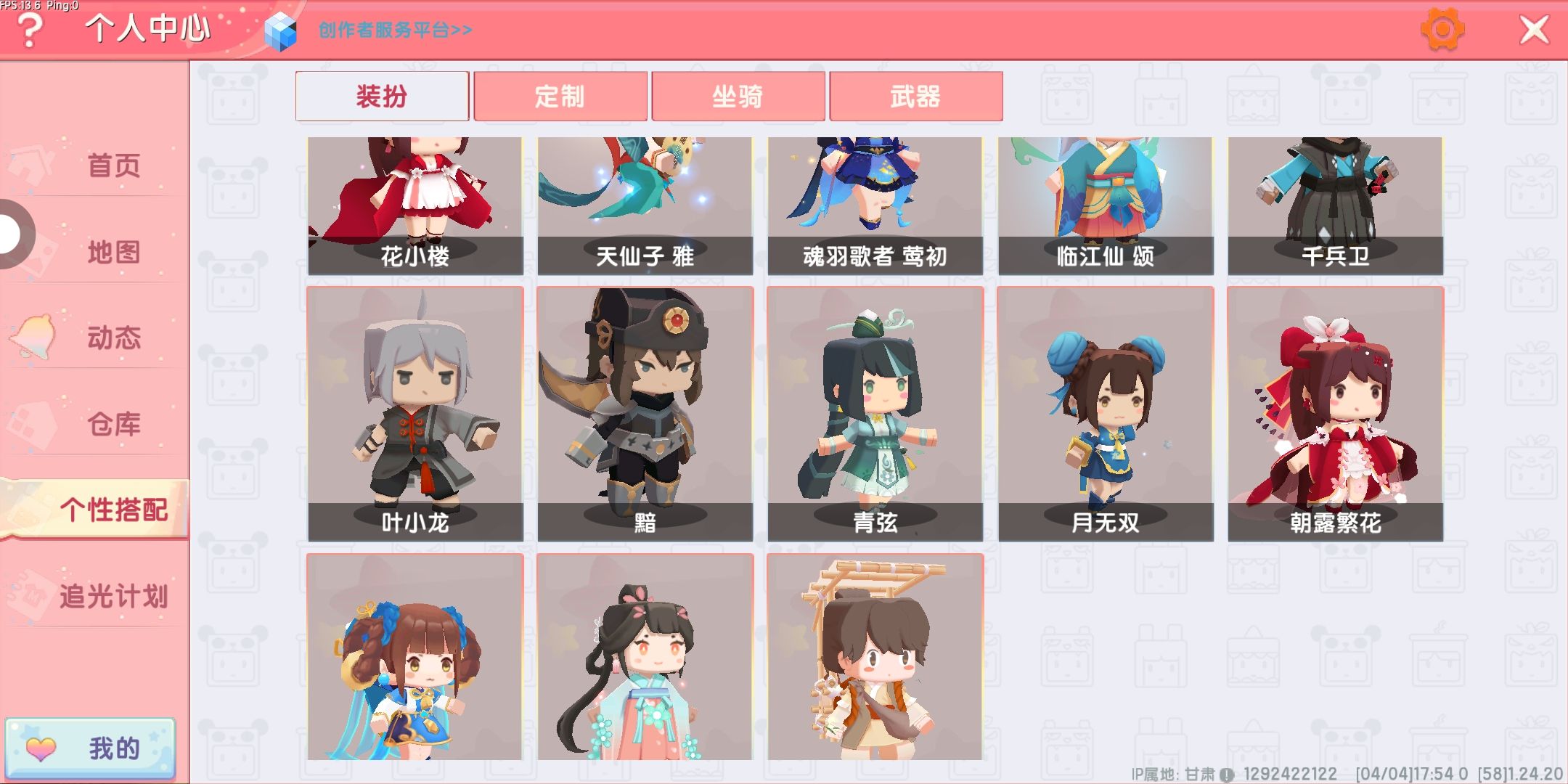Image resolution: width=1568 pixels, height=784 pixels.
Task: Switch to the 定制 tab
Action: click(560, 96)
